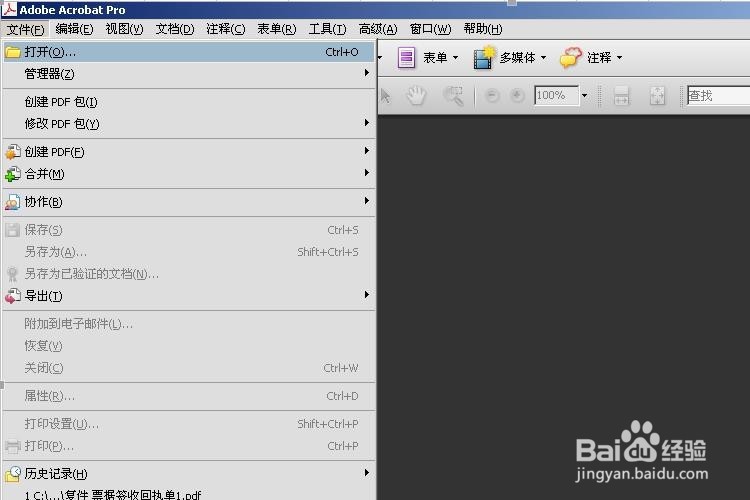Open recent file 票据签收回执单1.pdf
The image size is (750, 500).
188,494
